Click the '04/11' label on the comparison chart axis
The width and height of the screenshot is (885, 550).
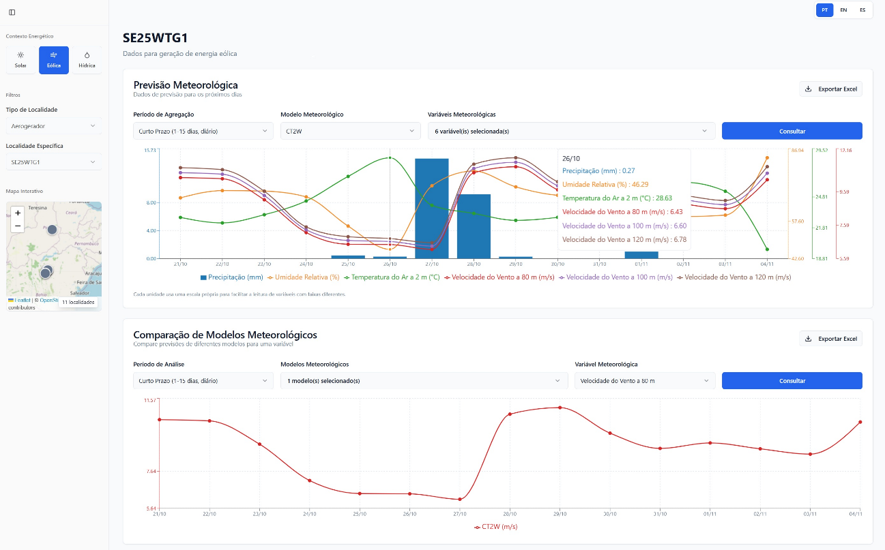(856, 514)
